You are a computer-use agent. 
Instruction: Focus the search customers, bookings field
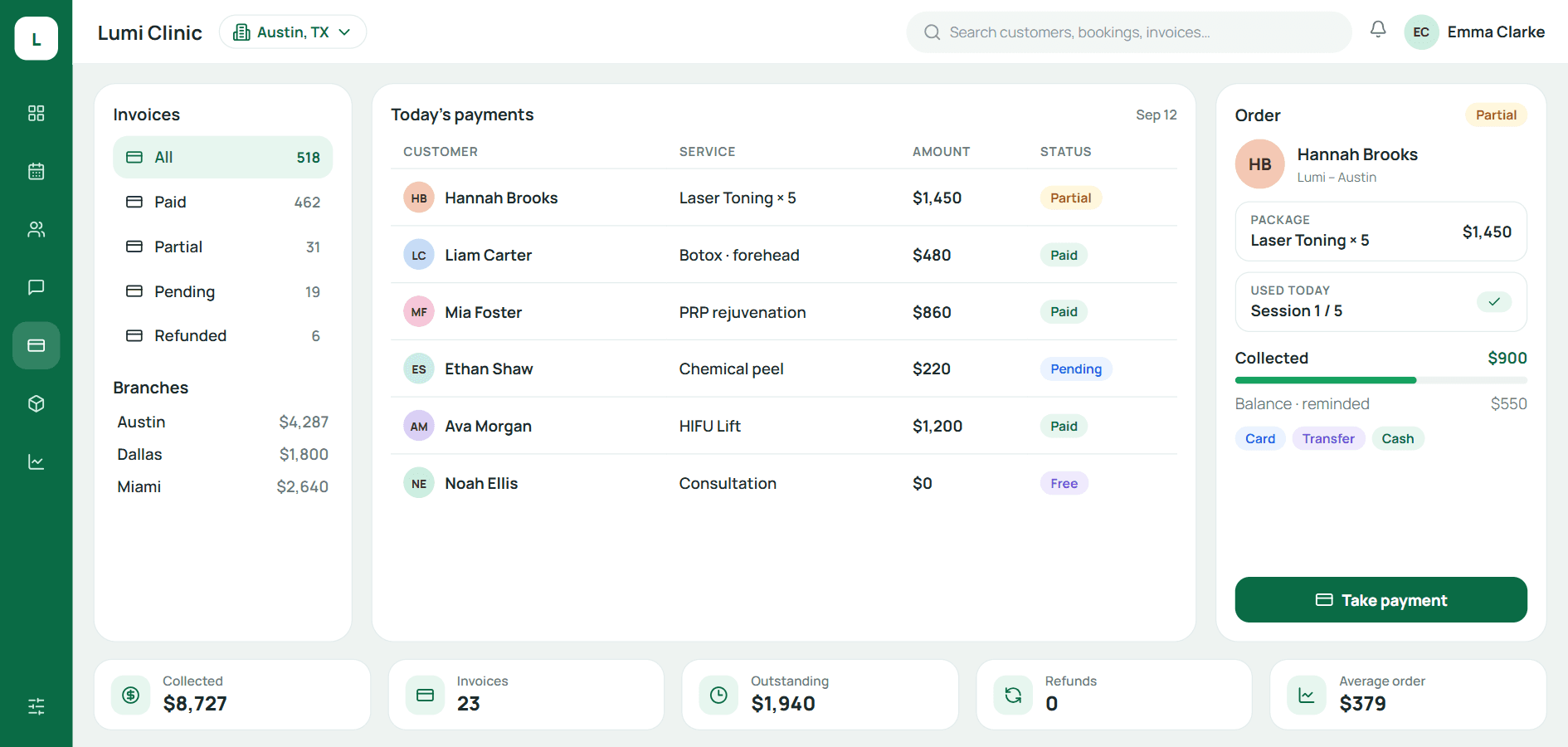pos(1129,32)
